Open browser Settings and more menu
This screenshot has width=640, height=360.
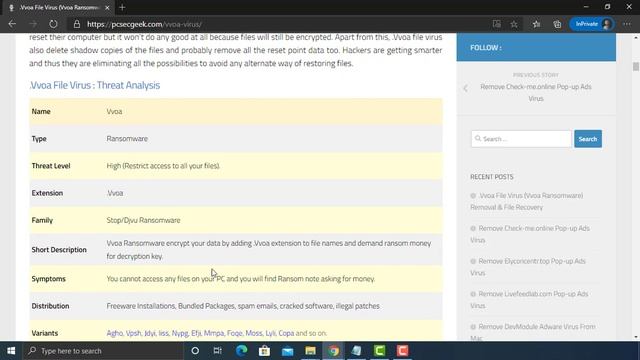(627, 24)
